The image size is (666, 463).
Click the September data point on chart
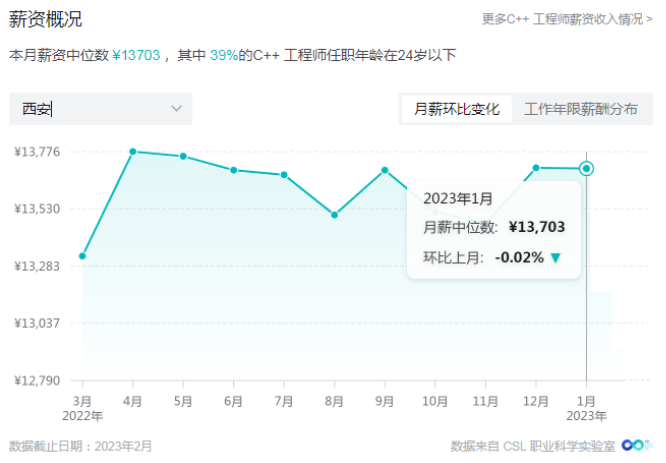(x=385, y=170)
